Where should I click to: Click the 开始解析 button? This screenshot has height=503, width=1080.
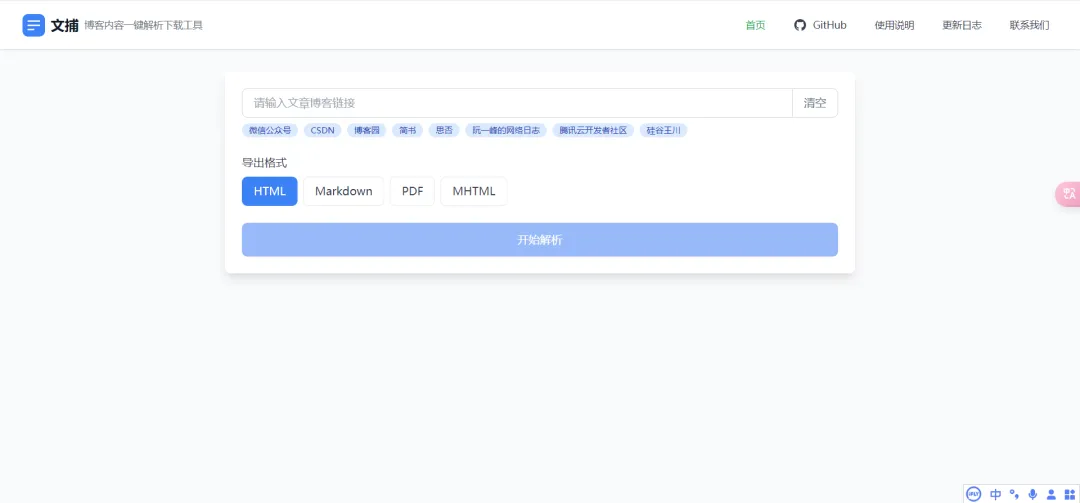[540, 240]
